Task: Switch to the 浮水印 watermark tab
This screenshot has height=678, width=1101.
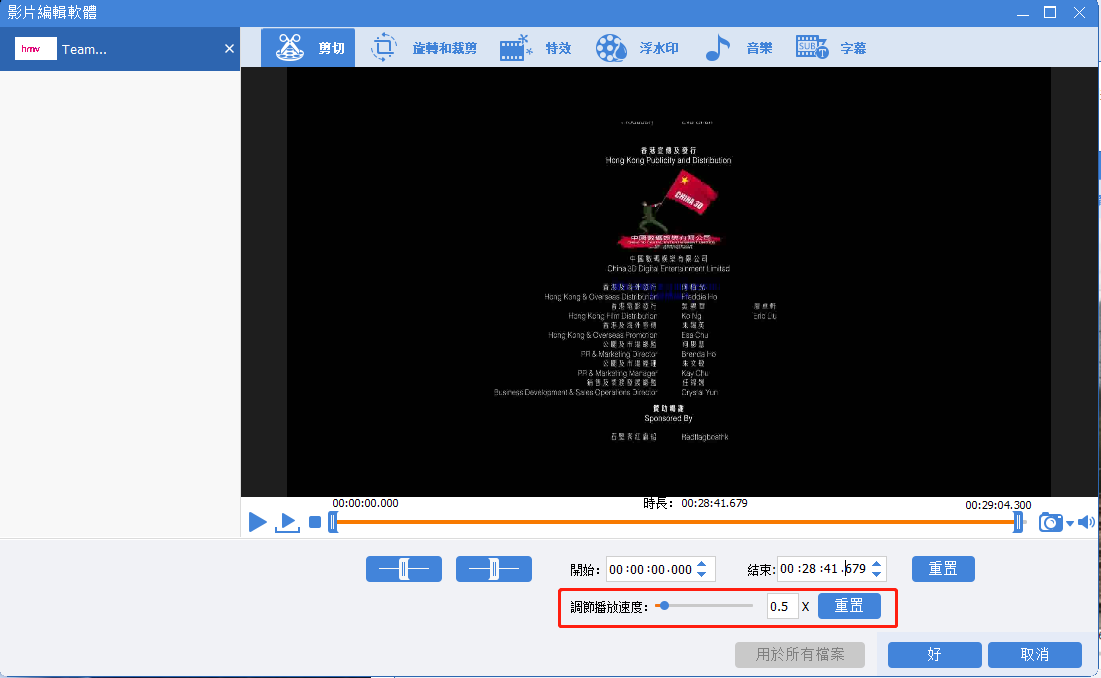Action: tap(637, 48)
